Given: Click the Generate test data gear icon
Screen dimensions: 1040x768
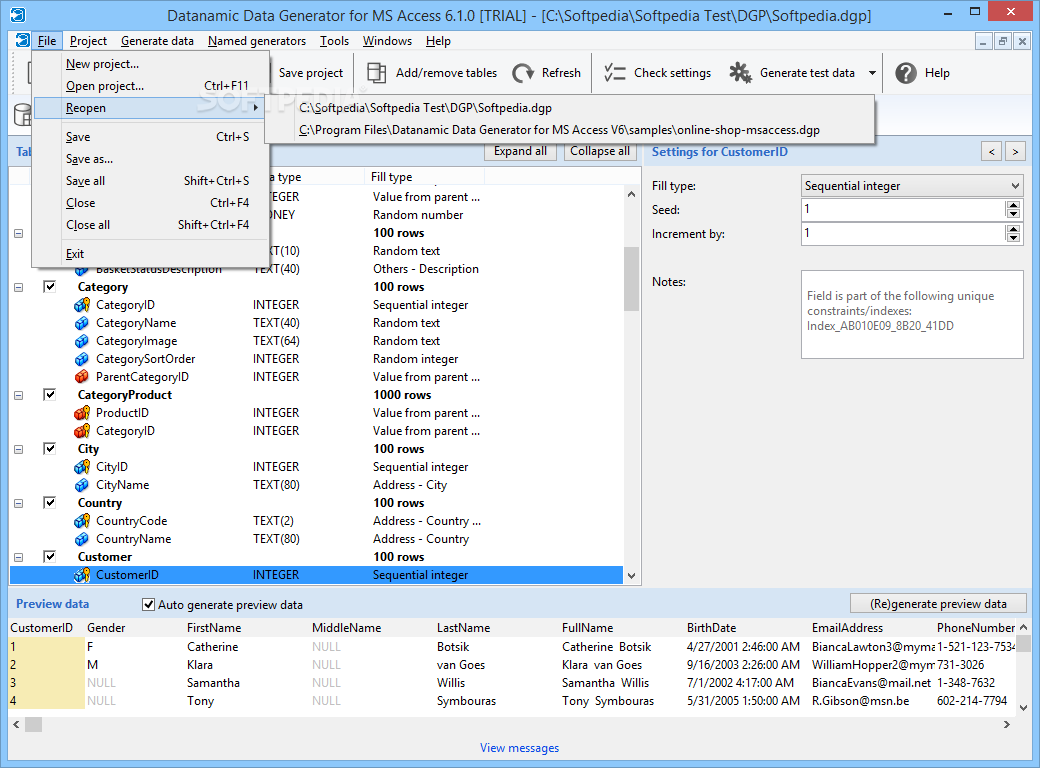Looking at the screenshot, I should (740, 73).
